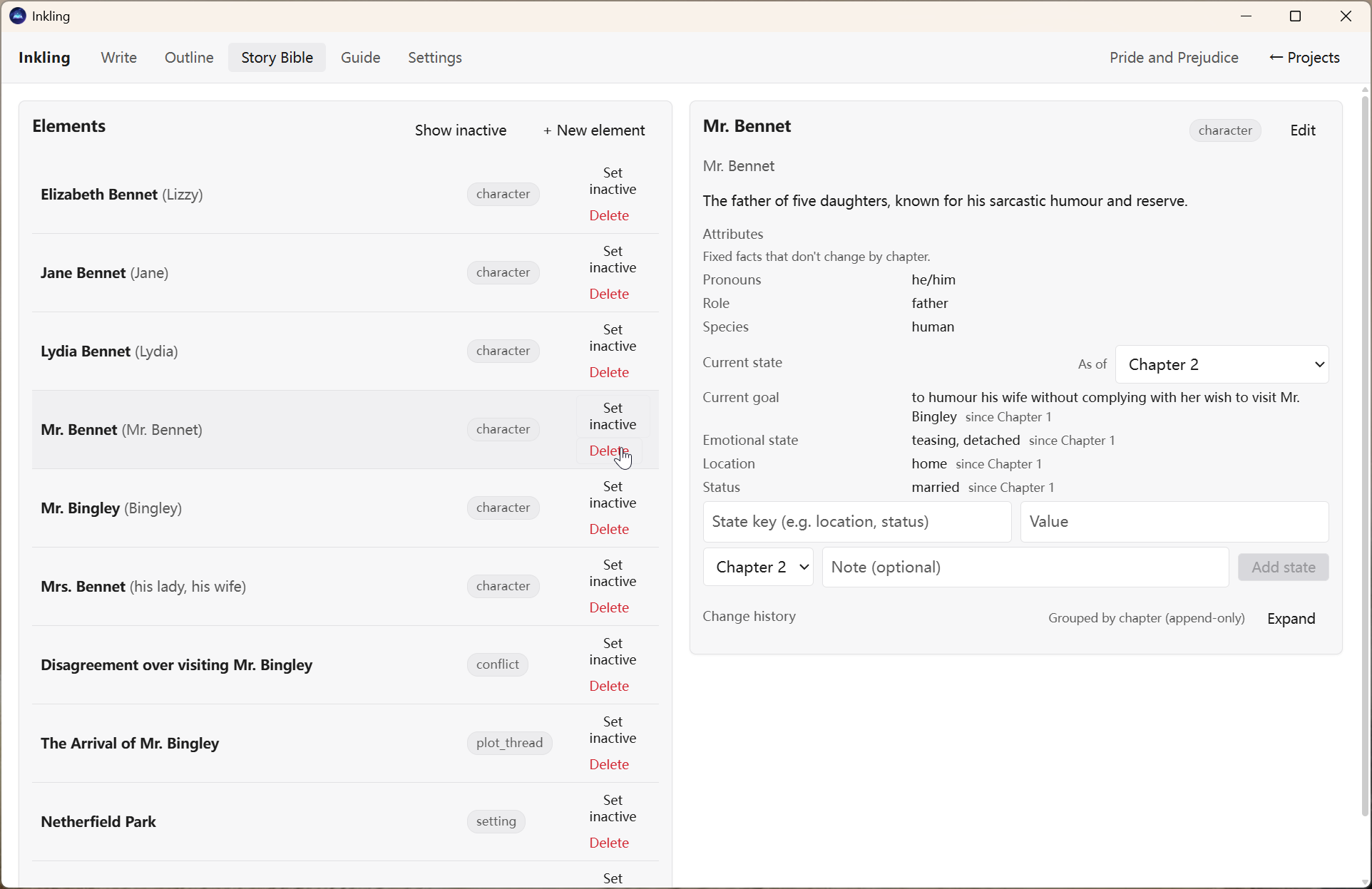Set Elizabeth Bennet inactive
This screenshot has height=889, width=1372.
point(613,181)
